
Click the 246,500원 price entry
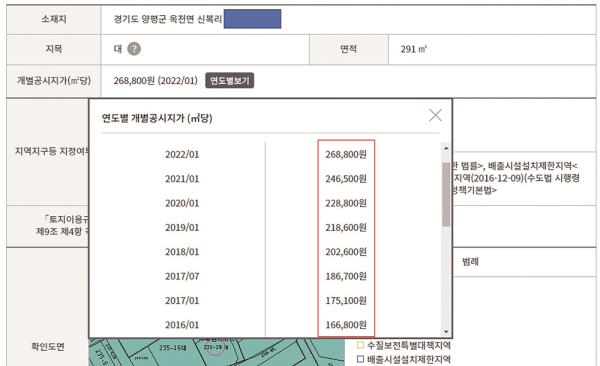[x=346, y=179]
